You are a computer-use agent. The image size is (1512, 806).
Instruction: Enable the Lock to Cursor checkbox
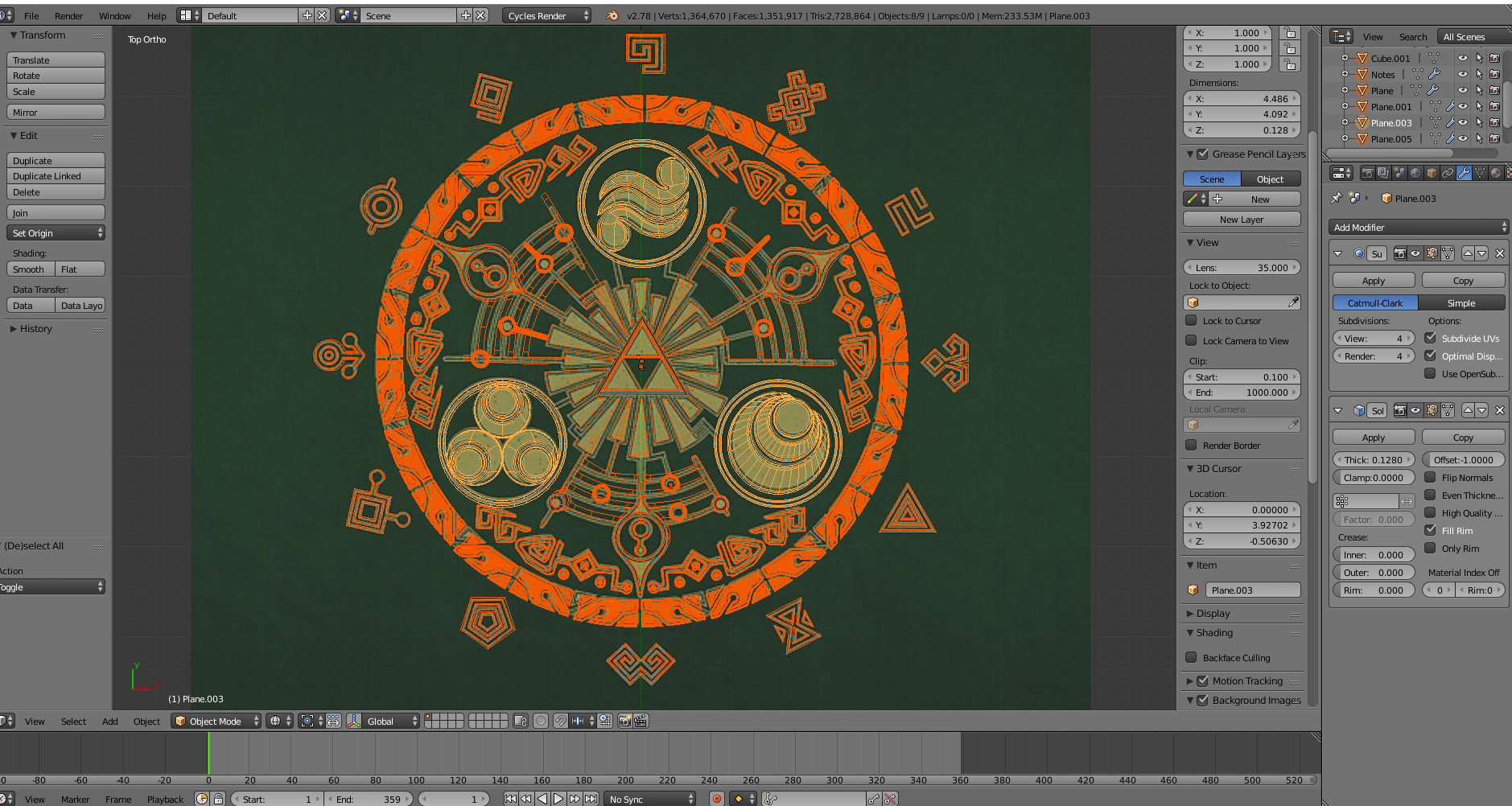pos(1191,320)
